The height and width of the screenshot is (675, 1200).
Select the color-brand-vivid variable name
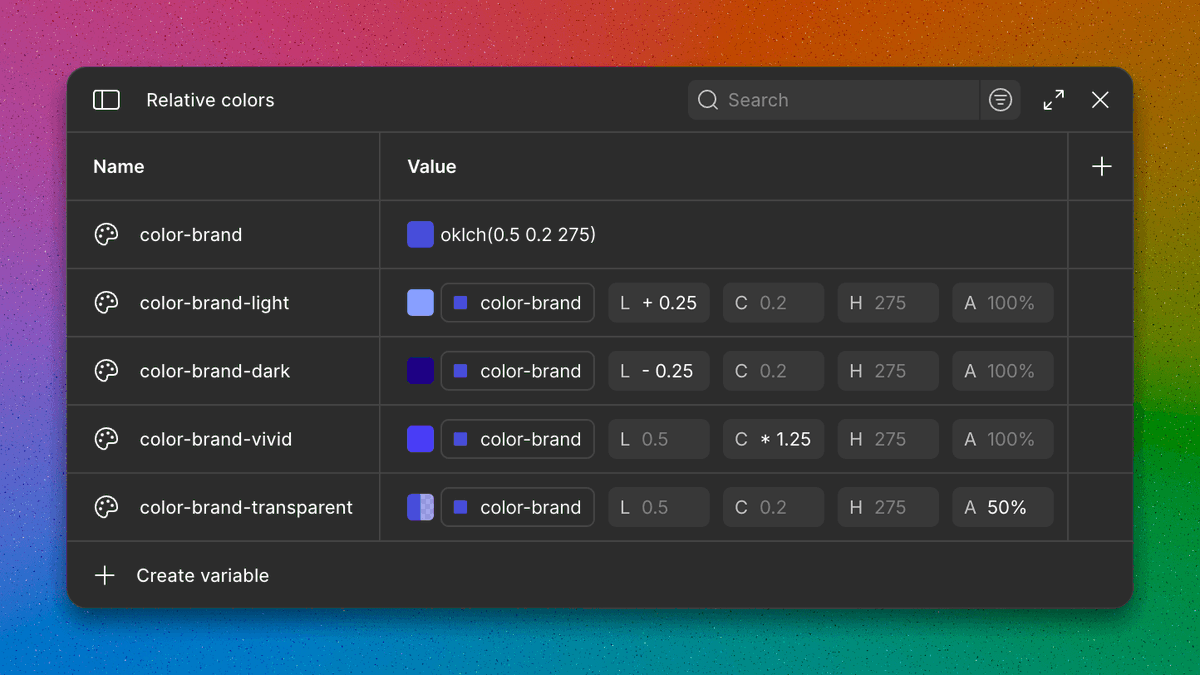(216, 439)
